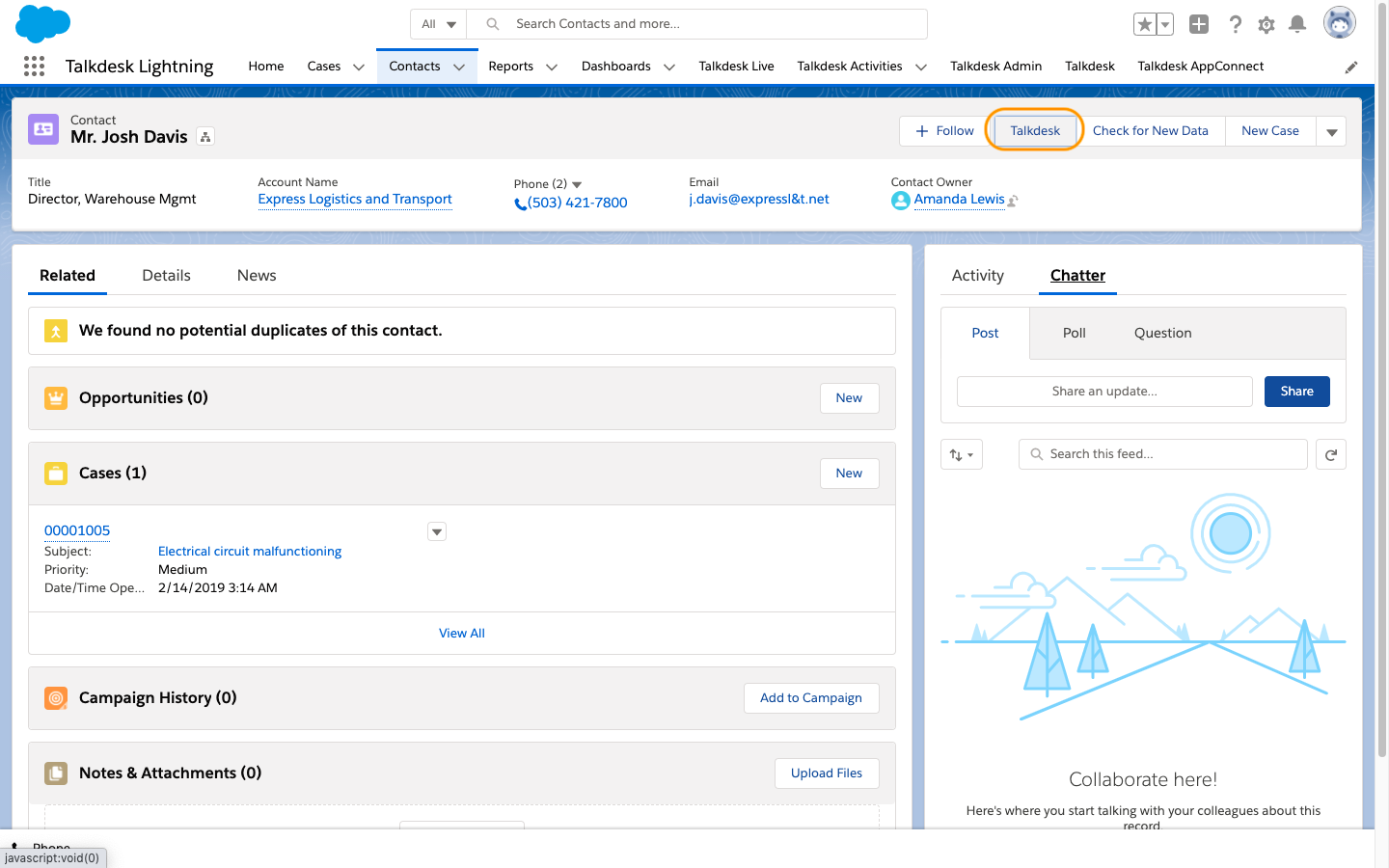This screenshot has width=1389, height=868.
Task: Click New in Opportunities section
Action: (850, 398)
